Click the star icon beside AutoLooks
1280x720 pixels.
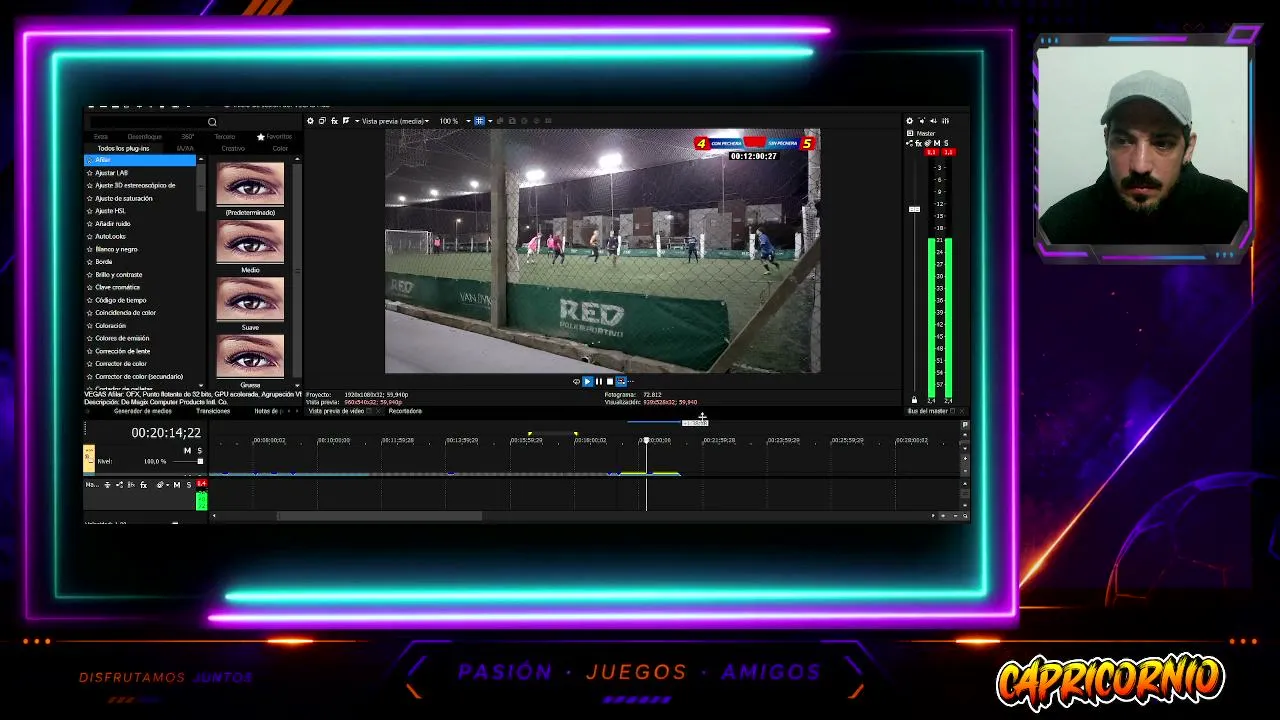90,236
